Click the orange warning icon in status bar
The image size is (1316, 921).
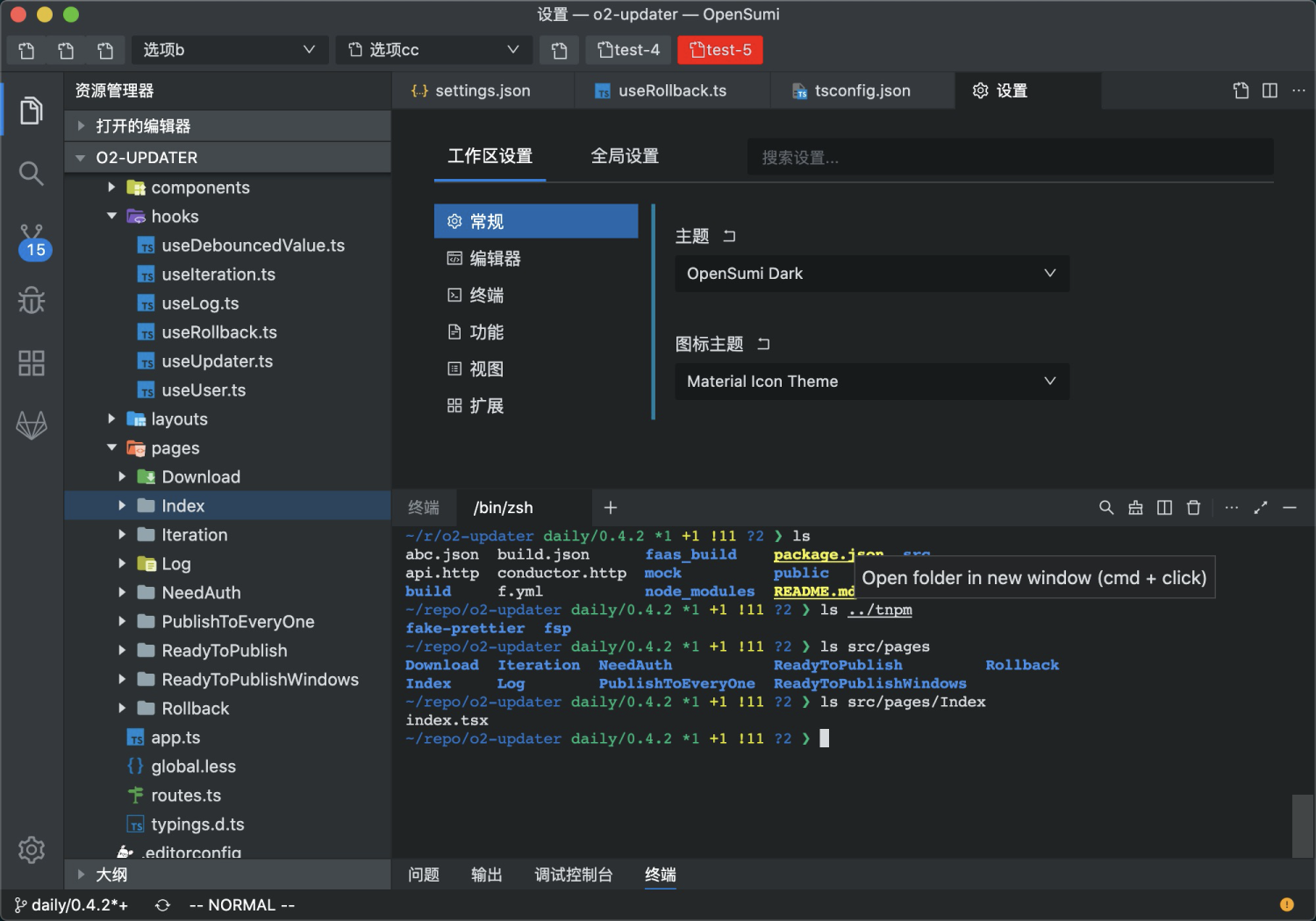tap(1287, 904)
